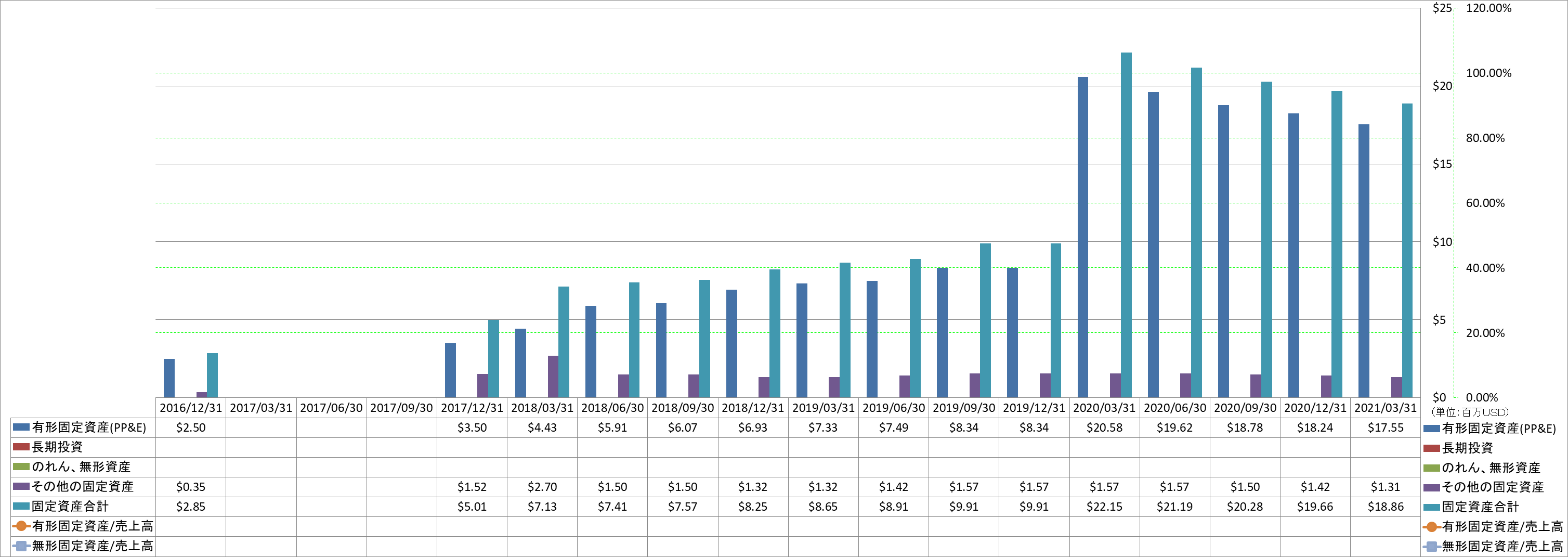Screen dimensions: 1568x557
Task: Click the $5.01 固定資産合計 cell
Action: pyautogui.click(x=472, y=507)
